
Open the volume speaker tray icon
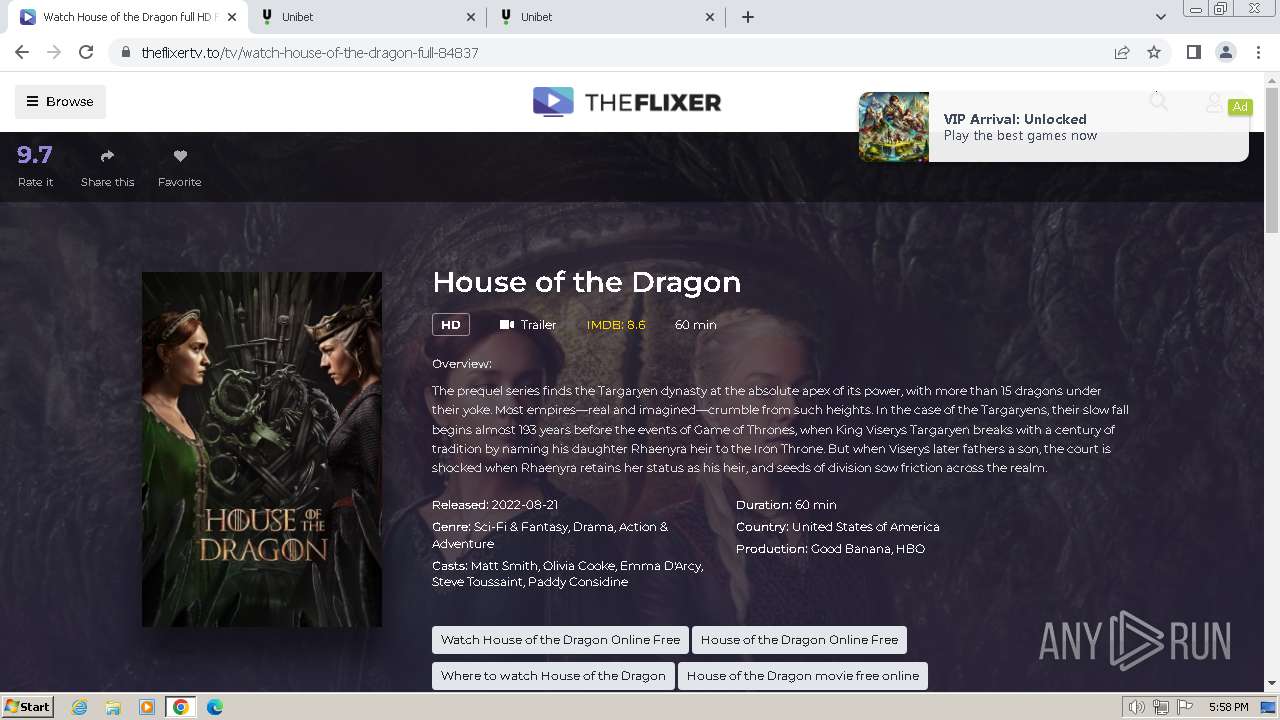click(x=1137, y=707)
